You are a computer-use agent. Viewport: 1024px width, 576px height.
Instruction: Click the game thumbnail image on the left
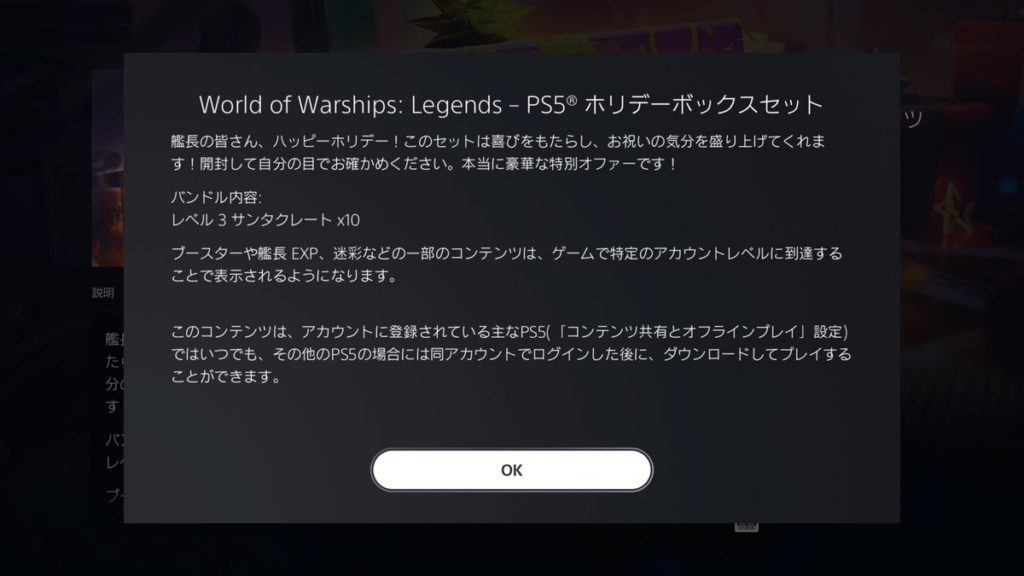(108, 168)
